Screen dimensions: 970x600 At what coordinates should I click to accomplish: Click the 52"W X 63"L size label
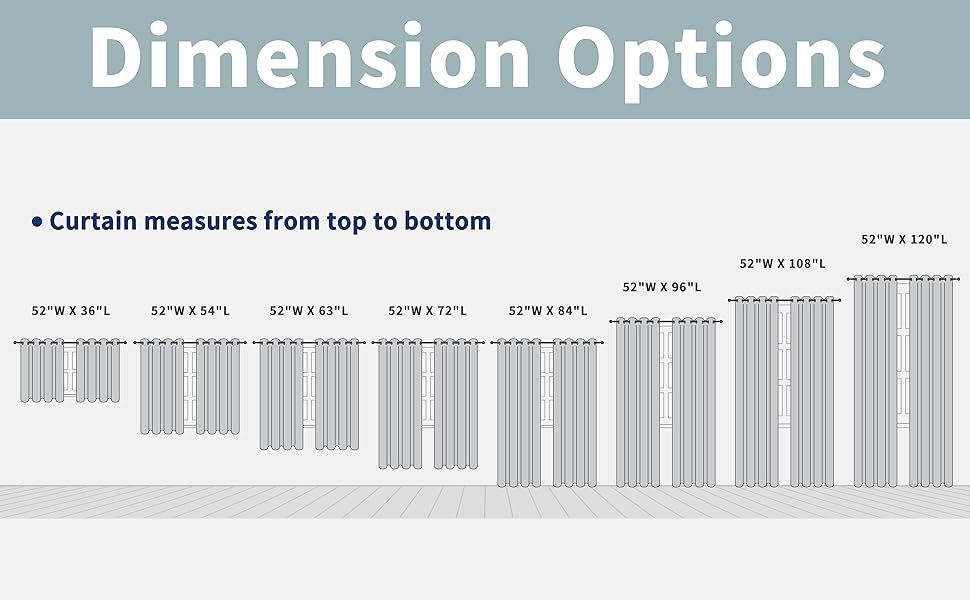tap(309, 311)
